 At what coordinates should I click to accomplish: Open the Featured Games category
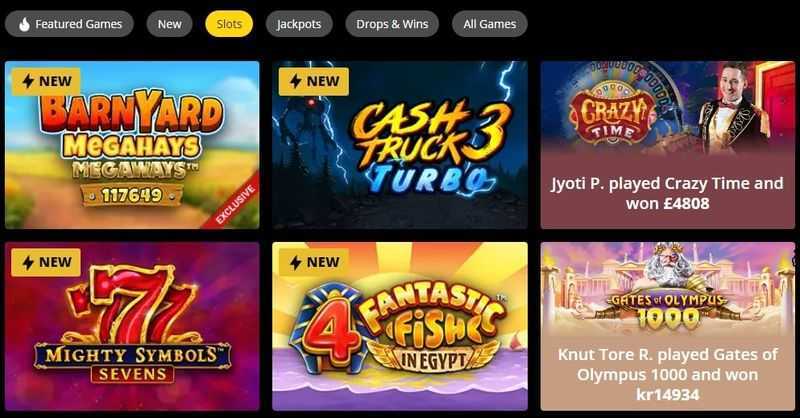[70, 24]
